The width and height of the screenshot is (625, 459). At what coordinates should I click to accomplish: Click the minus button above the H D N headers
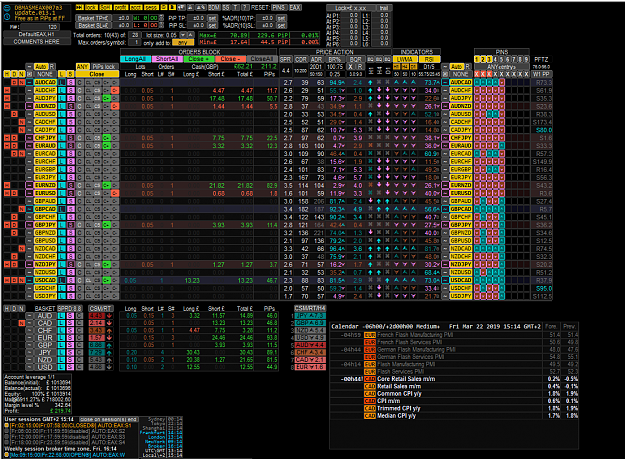click(x=29, y=67)
